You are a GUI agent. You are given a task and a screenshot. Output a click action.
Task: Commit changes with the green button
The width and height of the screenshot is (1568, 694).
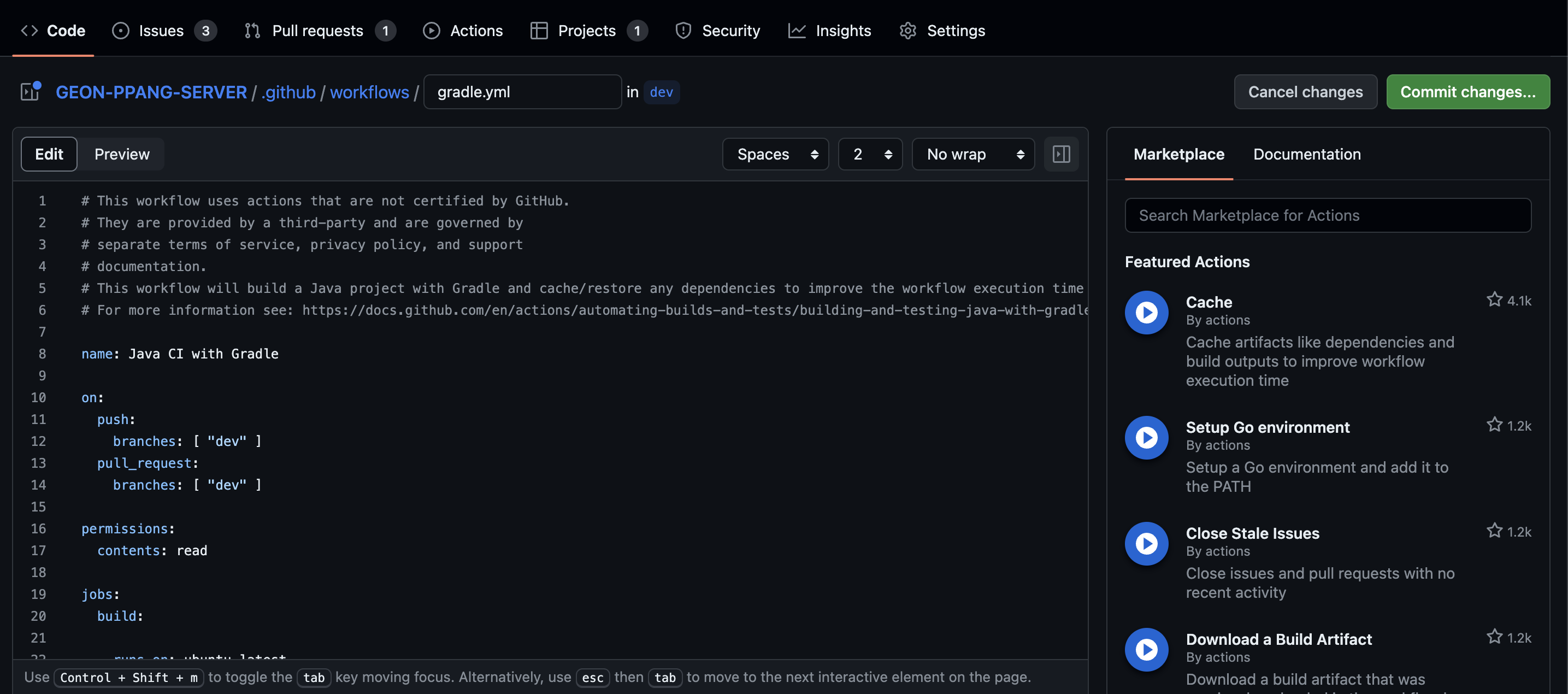tap(1467, 91)
